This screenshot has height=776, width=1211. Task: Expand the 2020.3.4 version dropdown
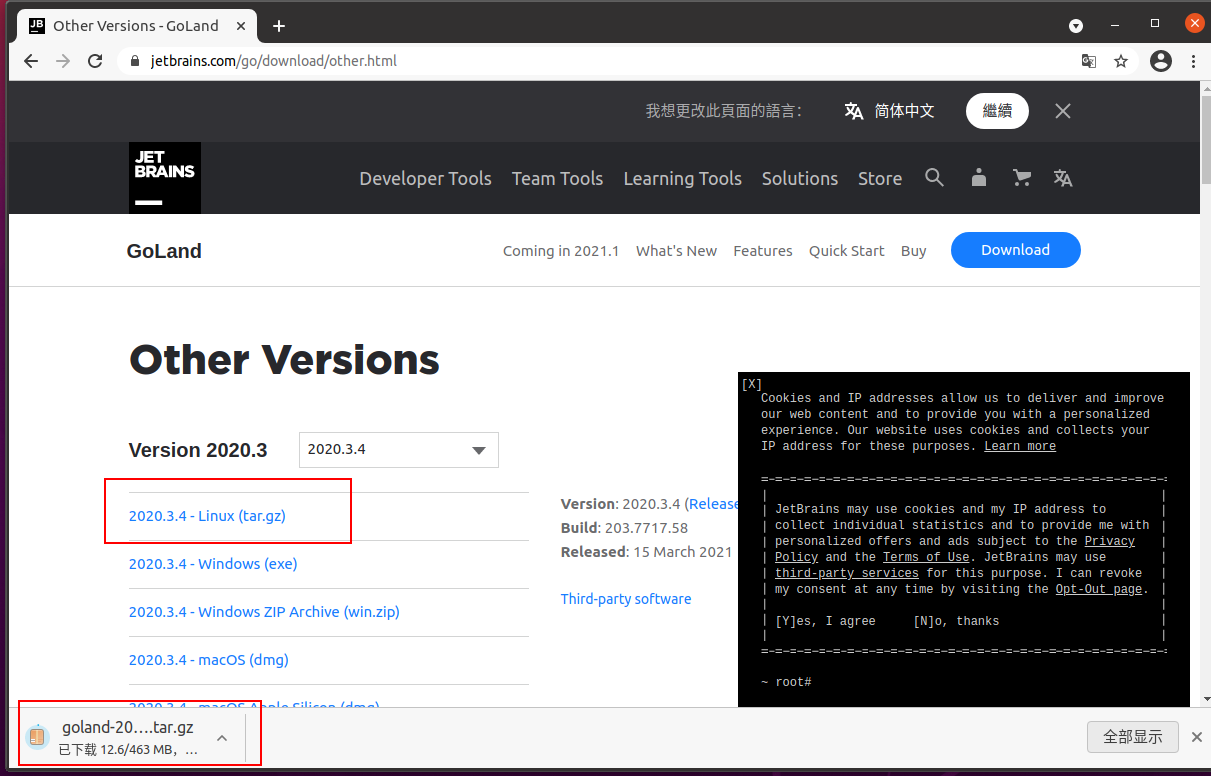pos(399,450)
